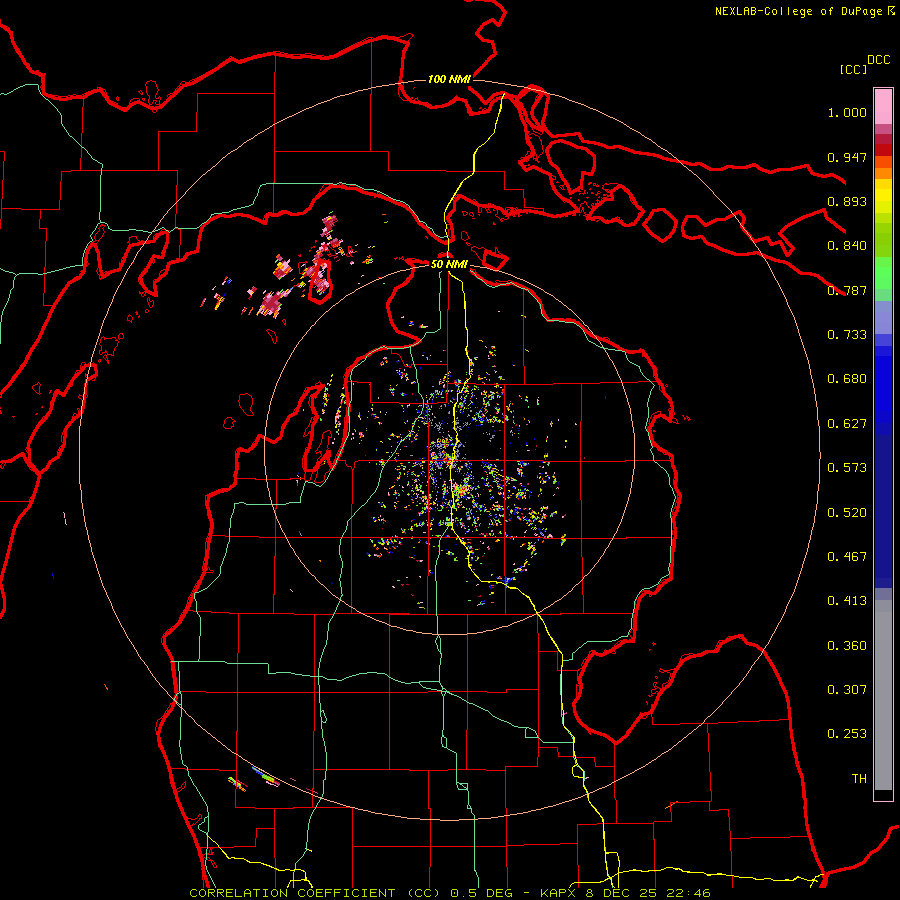Click the 0.733 legend value
900x900 pixels.
(847, 335)
